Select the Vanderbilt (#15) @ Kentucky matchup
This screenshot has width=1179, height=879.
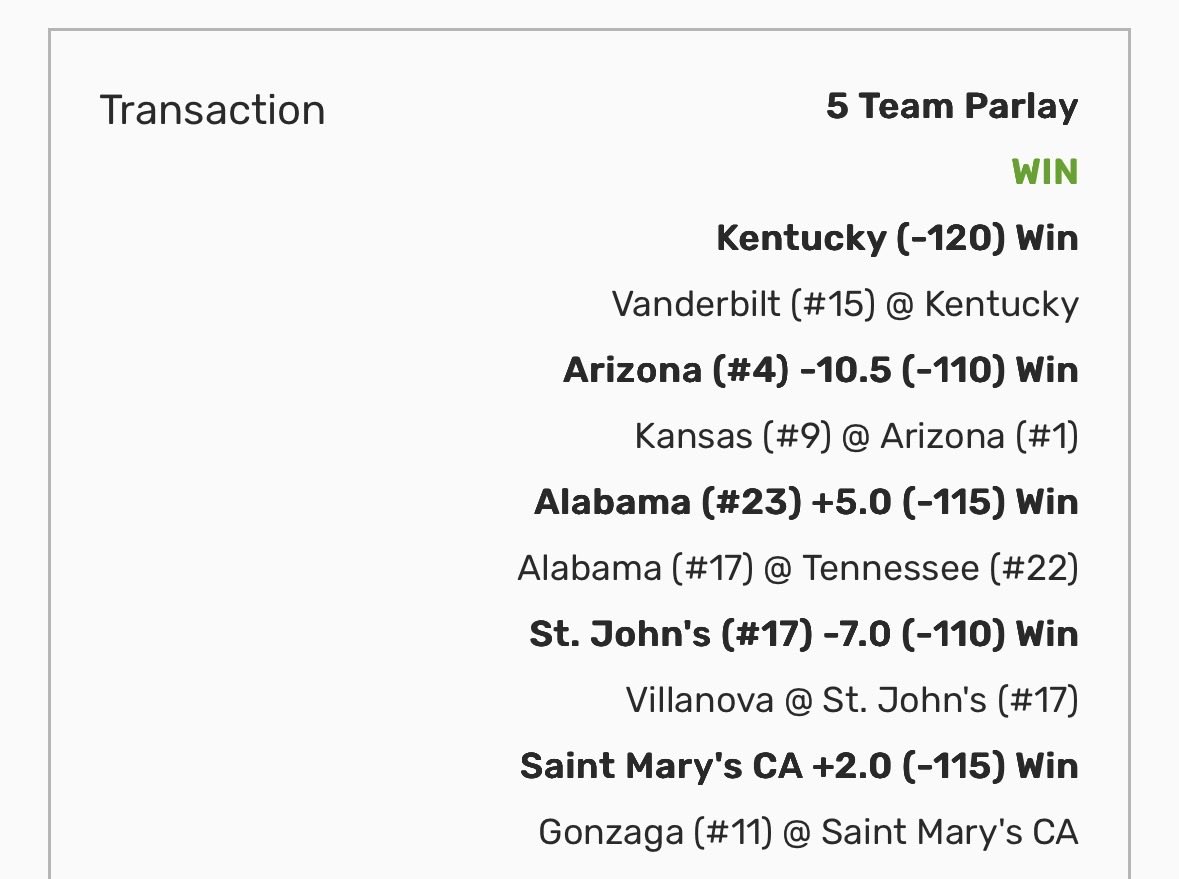845,305
